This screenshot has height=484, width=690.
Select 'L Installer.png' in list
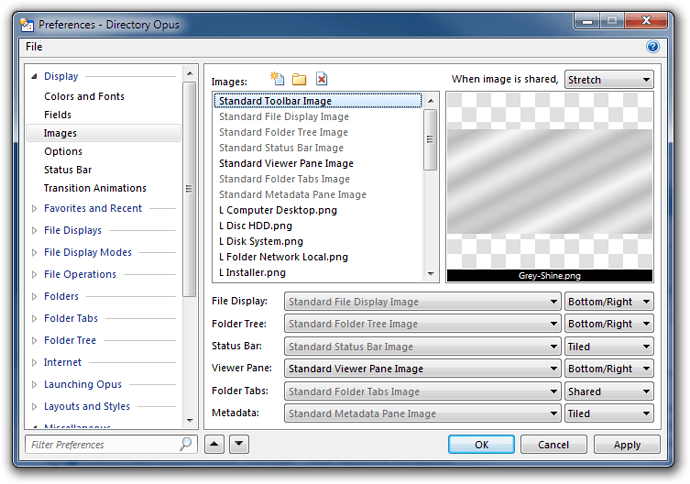point(318,273)
